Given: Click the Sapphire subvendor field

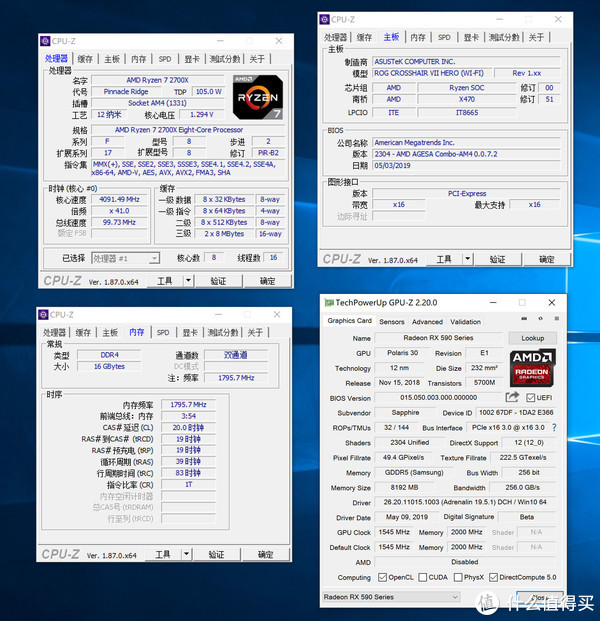Looking at the screenshot, I should click(405, 412).
